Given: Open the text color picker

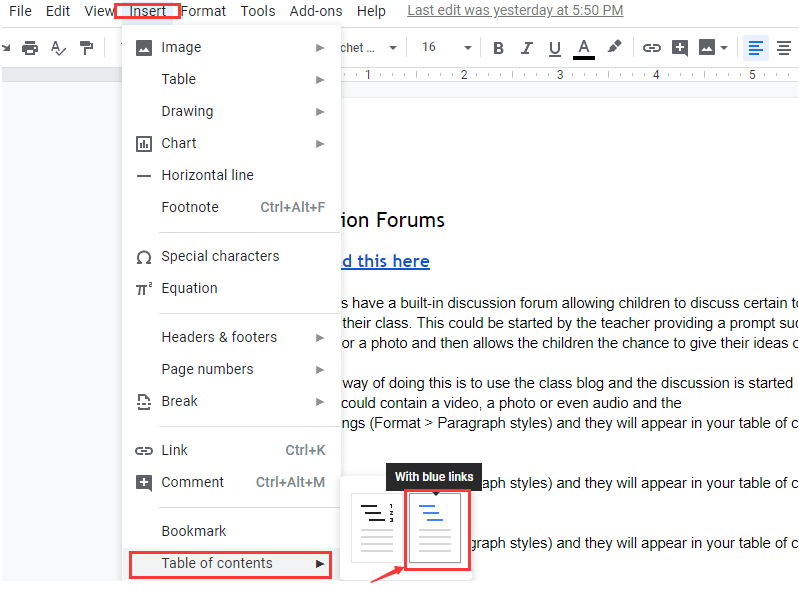Looking at the screenshot, I should [584, 48].
